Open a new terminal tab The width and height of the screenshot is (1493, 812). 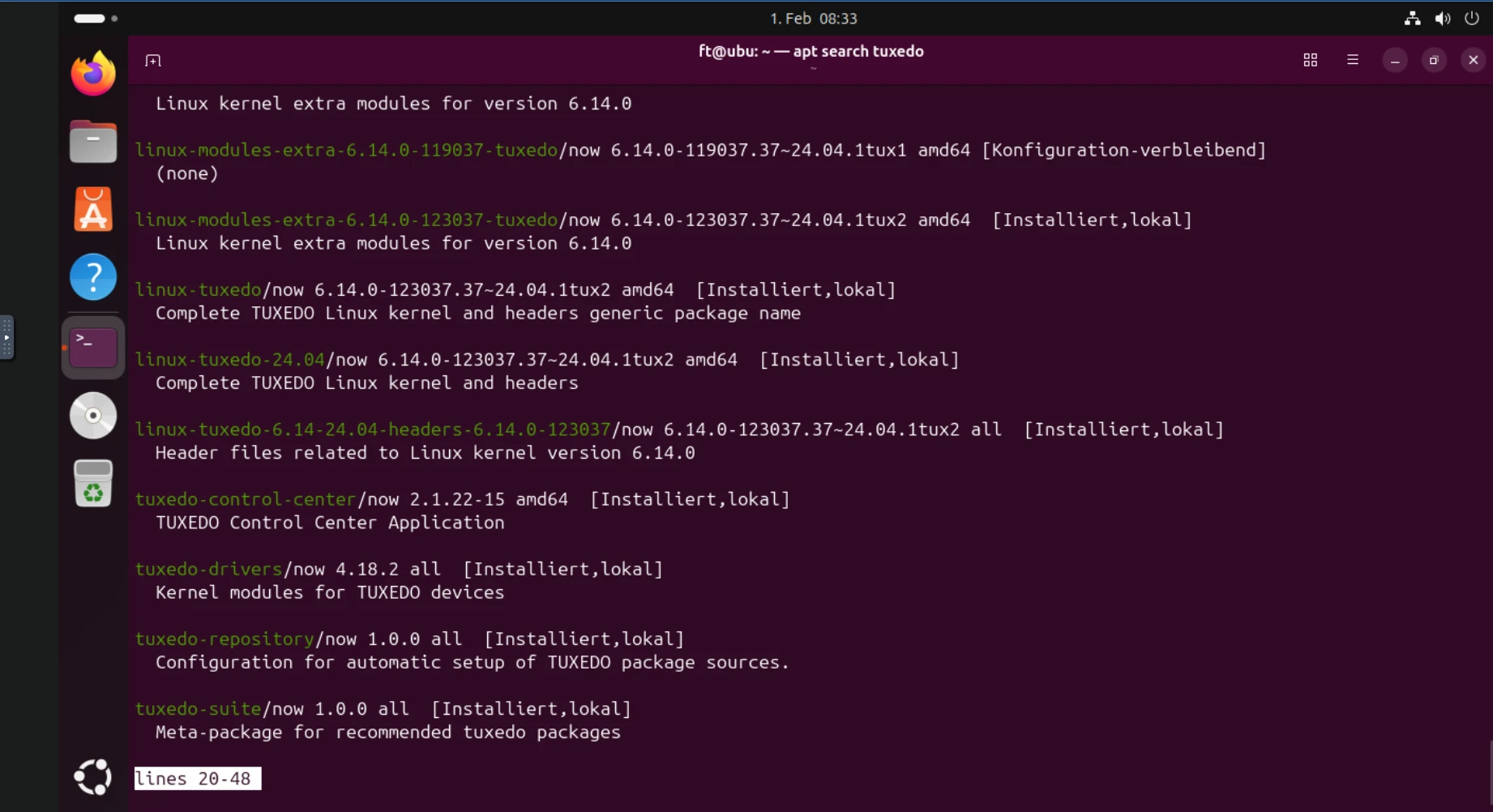[153, 60]
